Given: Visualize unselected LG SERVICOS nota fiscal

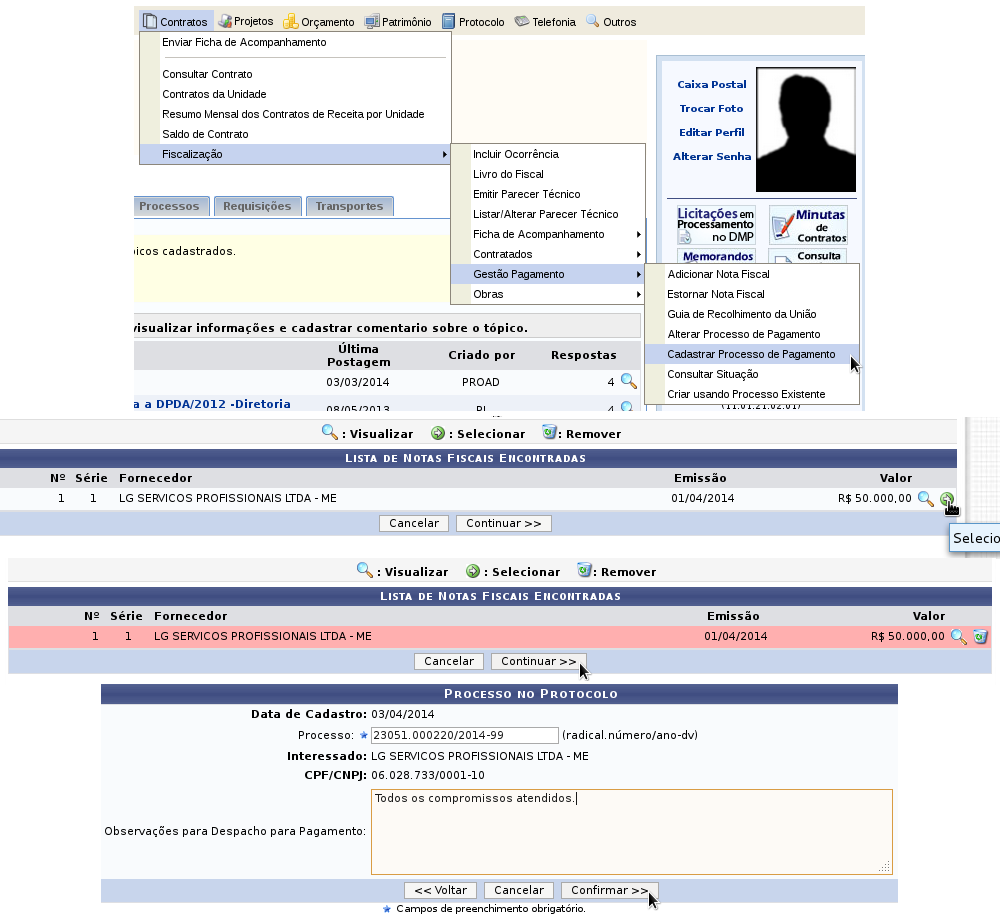Looking at the screenshot, I should [x=925, y=498].
